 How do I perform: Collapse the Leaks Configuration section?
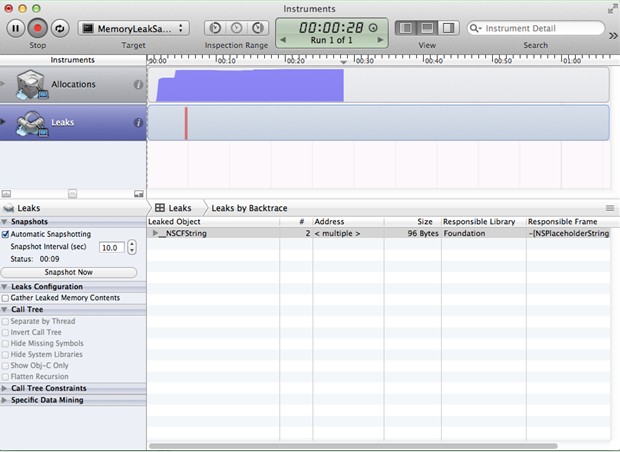tap(4, 286)
